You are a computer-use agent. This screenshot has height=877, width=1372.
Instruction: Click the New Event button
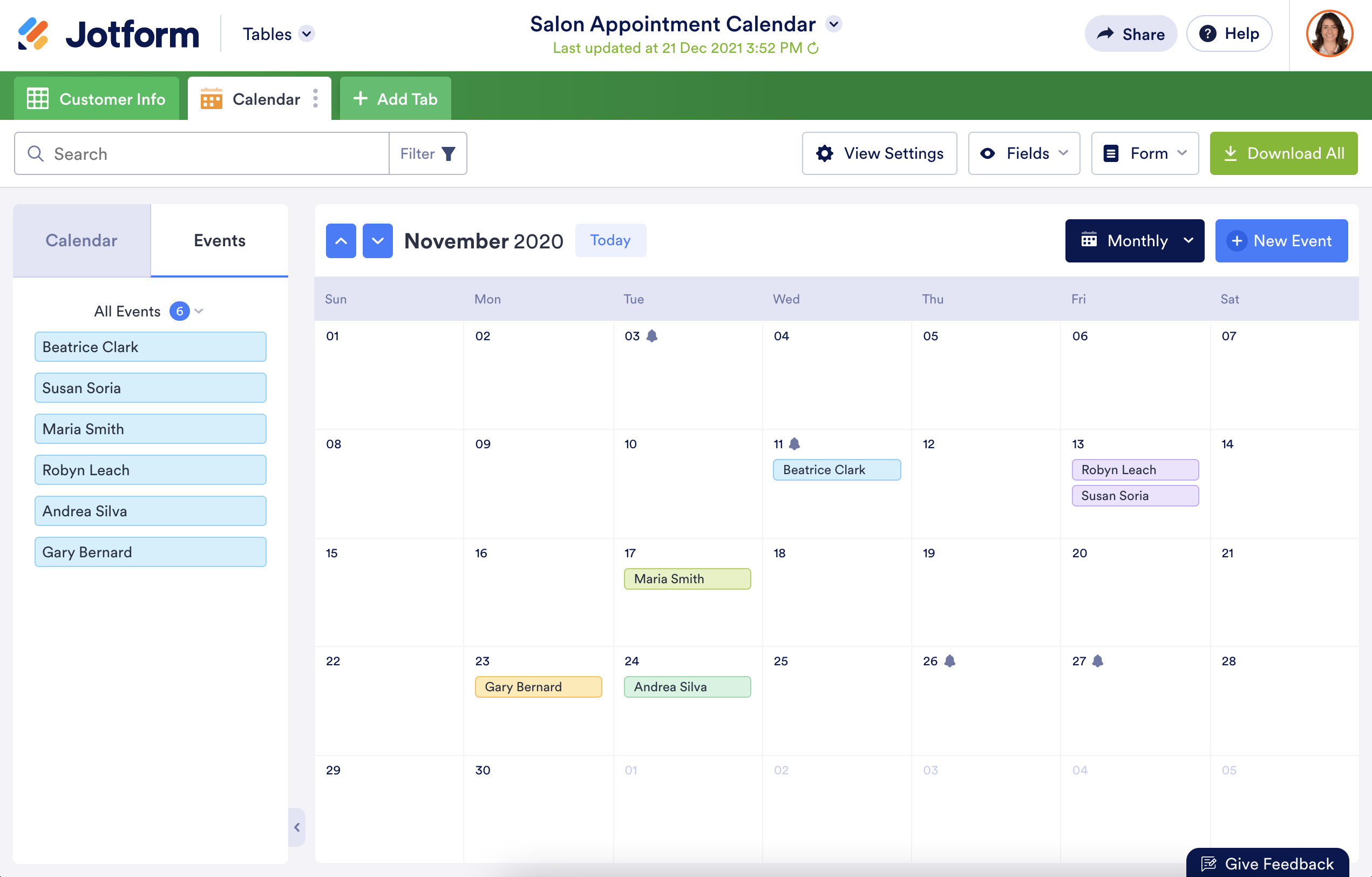coord(1281,241)
